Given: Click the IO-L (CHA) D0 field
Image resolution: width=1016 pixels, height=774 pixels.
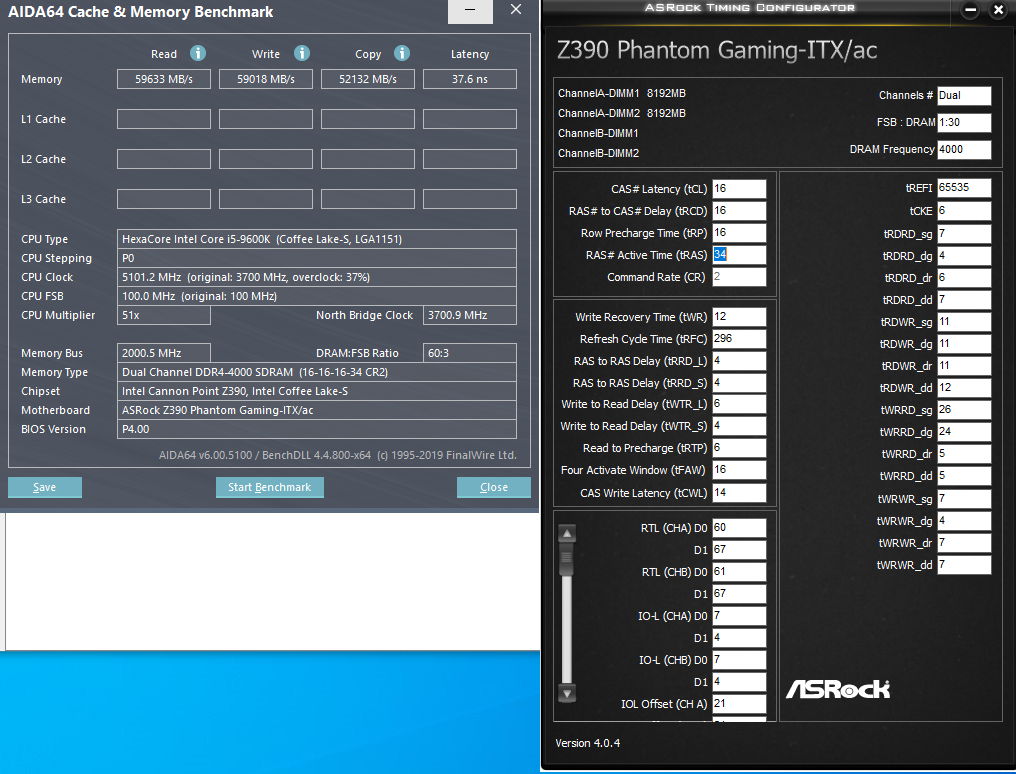Looking at the screenshot, I should [739, 616].
